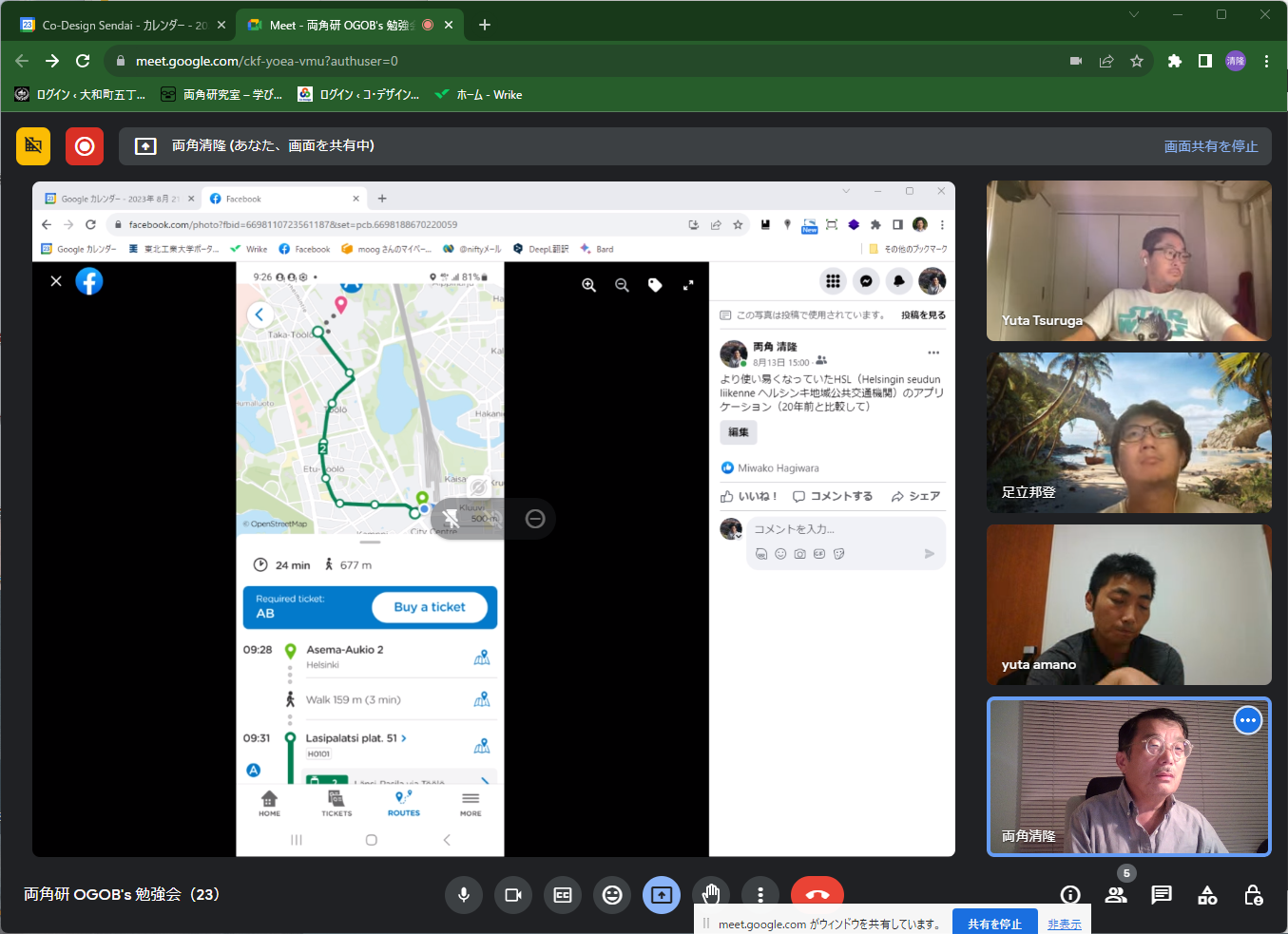
Task: Open host controls lock icon
Action: pyautogui.click(x=1253, y=895)
